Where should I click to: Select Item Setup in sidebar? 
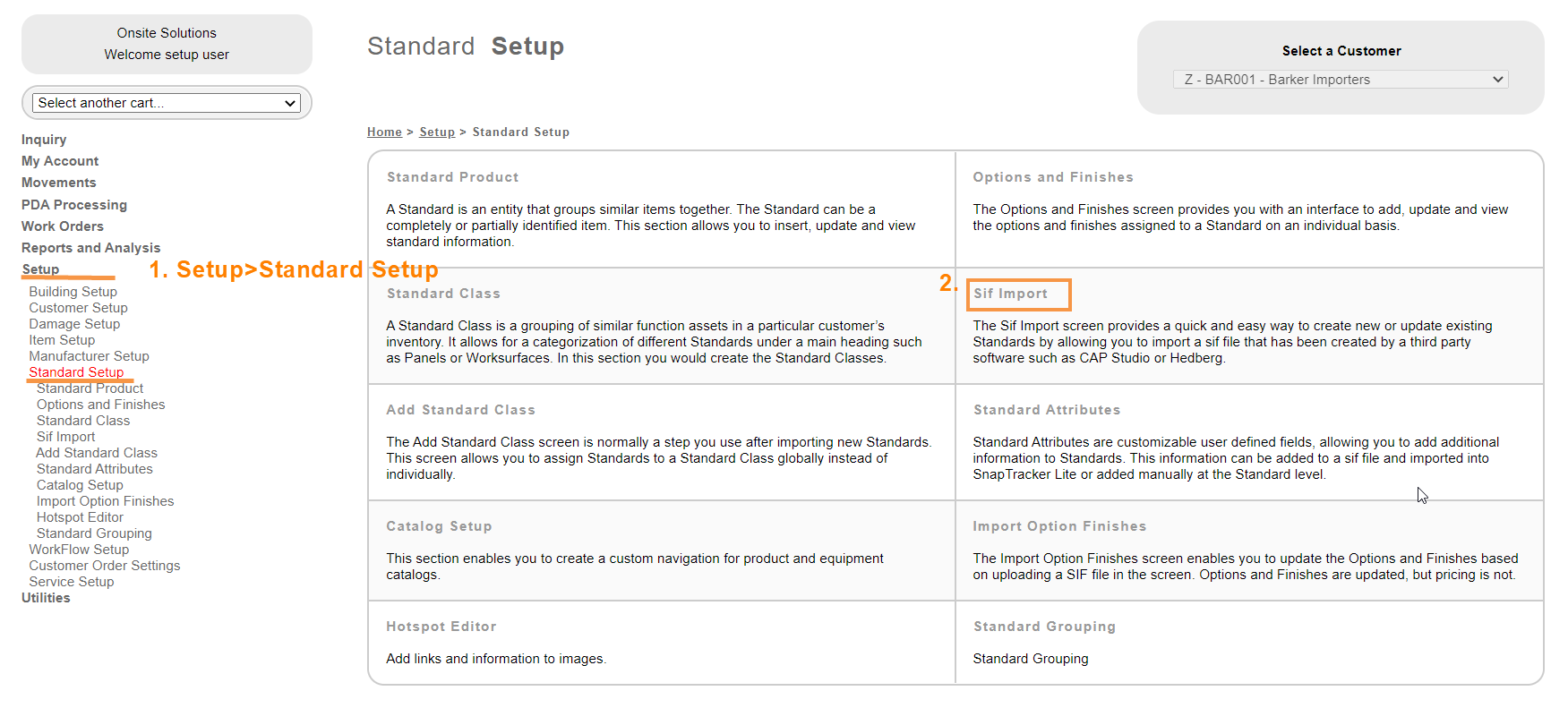coord(62,340)
